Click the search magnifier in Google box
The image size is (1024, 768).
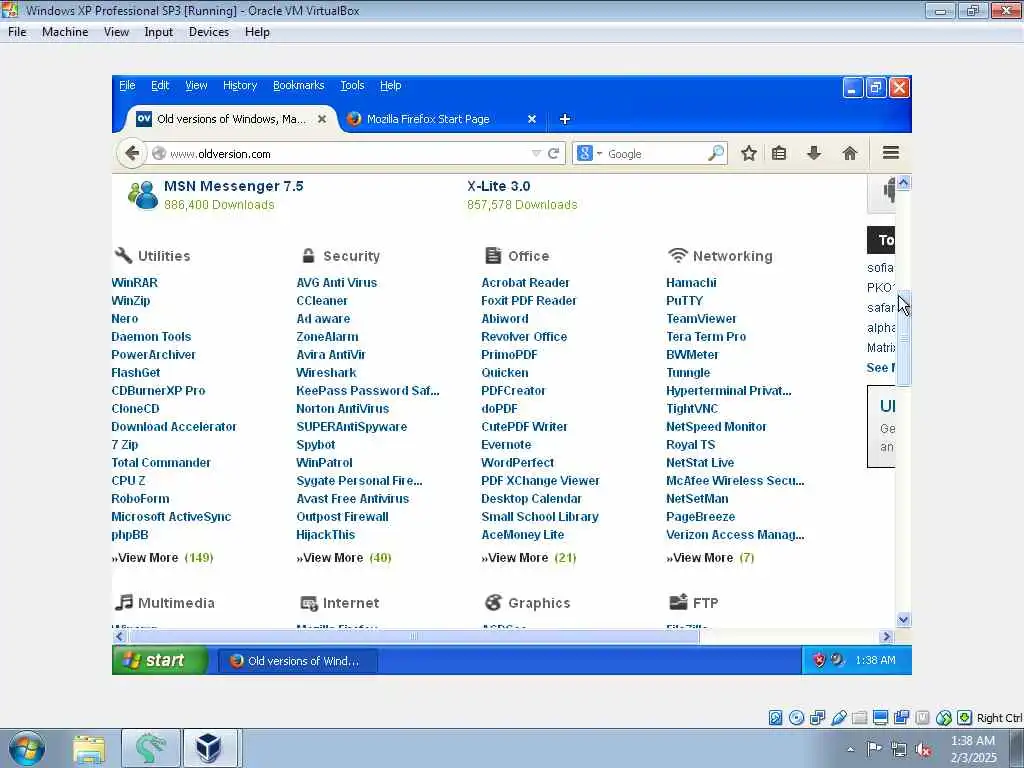tap(716, 153)
